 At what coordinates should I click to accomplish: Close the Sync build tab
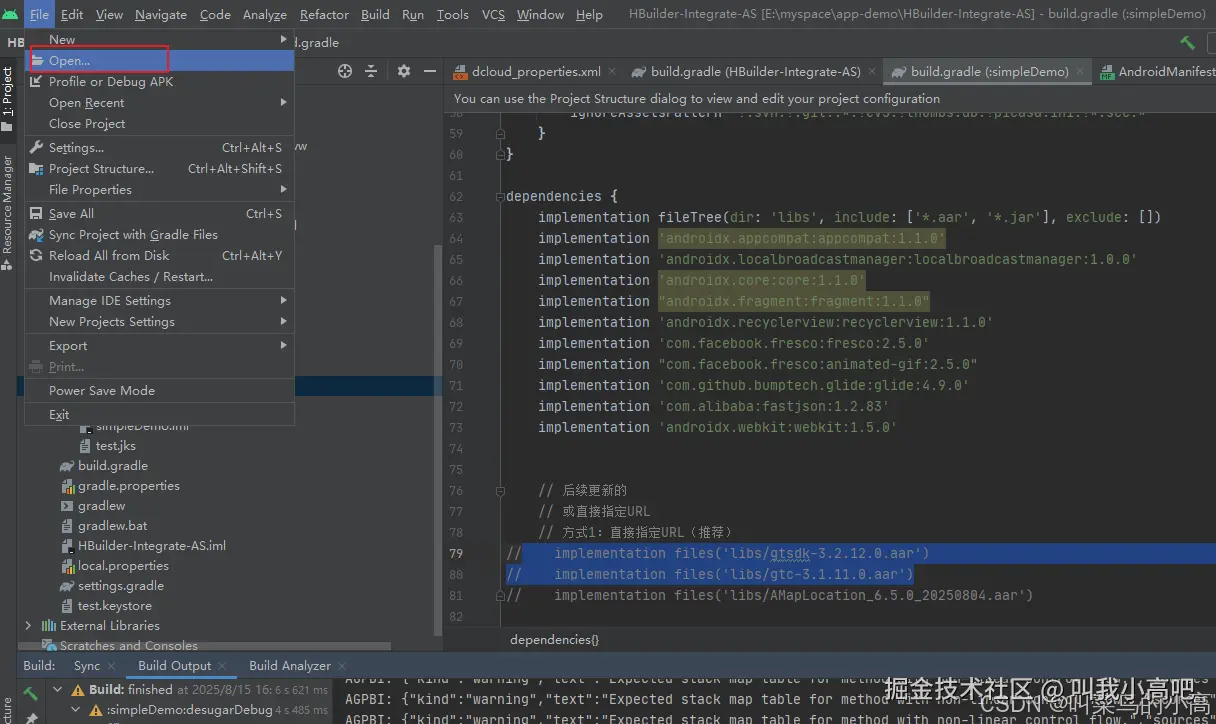coord(111,666)
